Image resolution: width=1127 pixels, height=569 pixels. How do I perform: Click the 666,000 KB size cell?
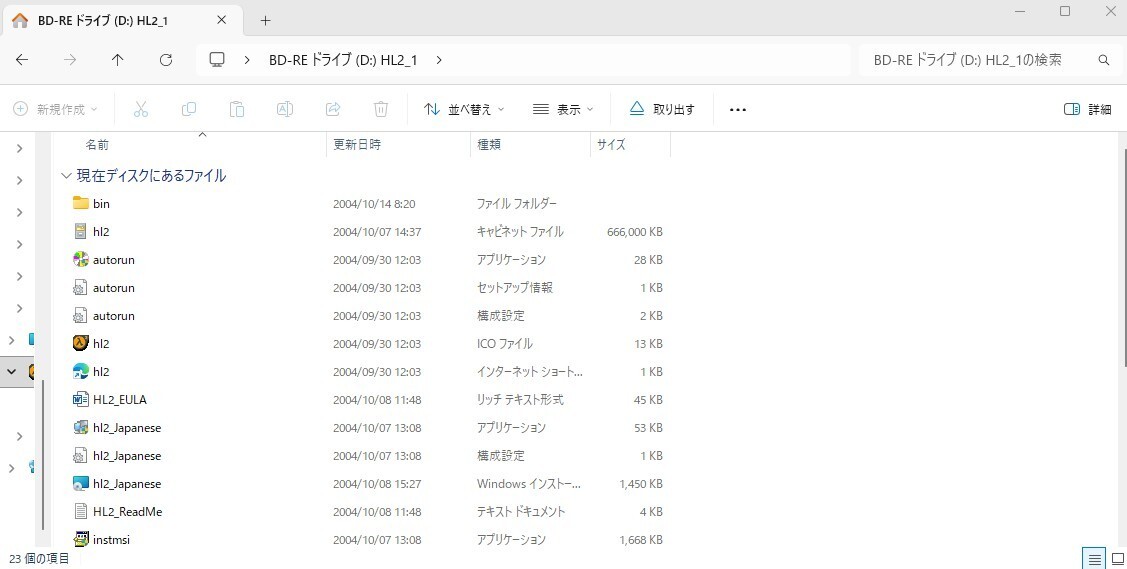[635, 232]
